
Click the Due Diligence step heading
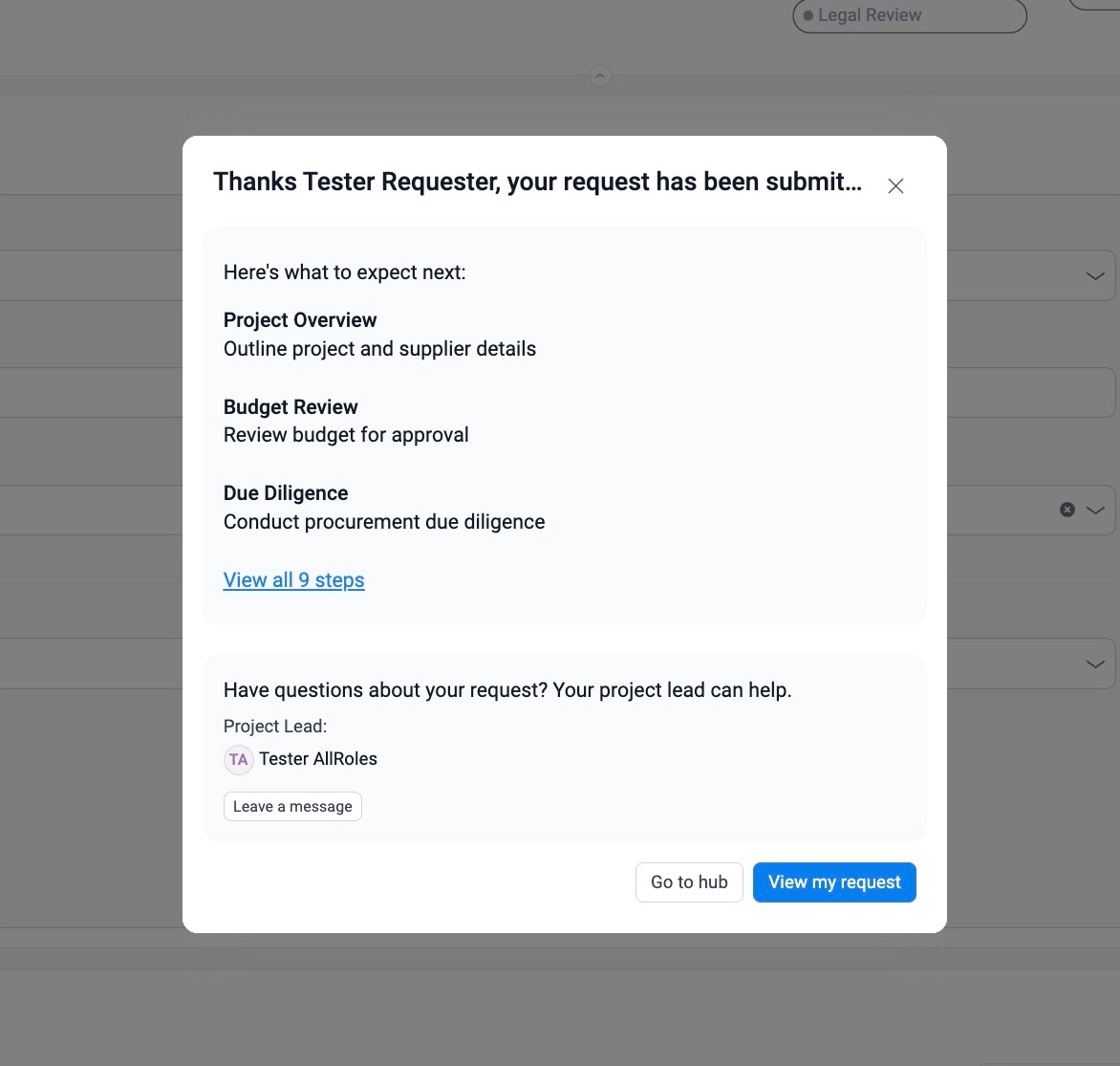click(286, 493)
